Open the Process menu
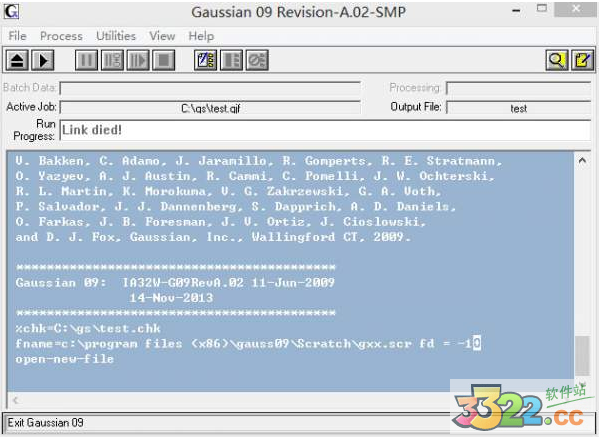 point(61,36)
